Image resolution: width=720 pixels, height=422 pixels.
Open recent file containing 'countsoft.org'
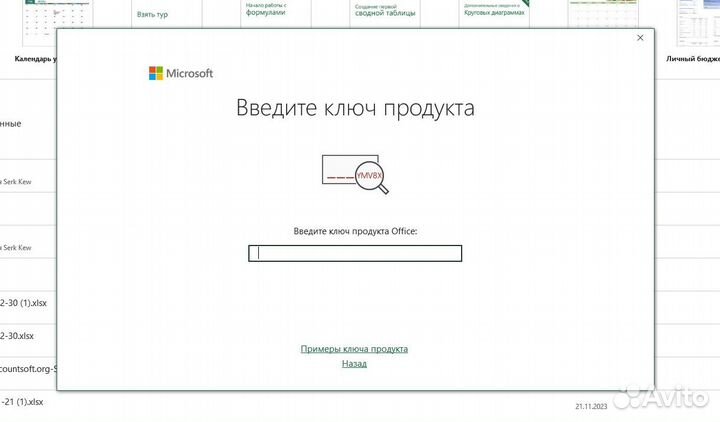(x=28, y=369)
